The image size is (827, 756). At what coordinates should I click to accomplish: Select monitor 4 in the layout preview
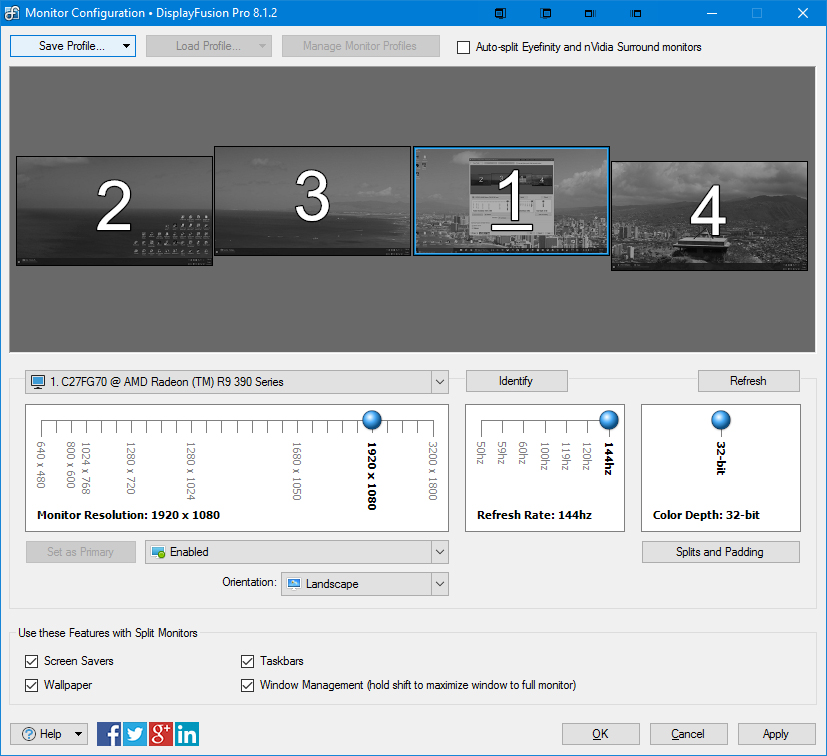coord(709,216)
